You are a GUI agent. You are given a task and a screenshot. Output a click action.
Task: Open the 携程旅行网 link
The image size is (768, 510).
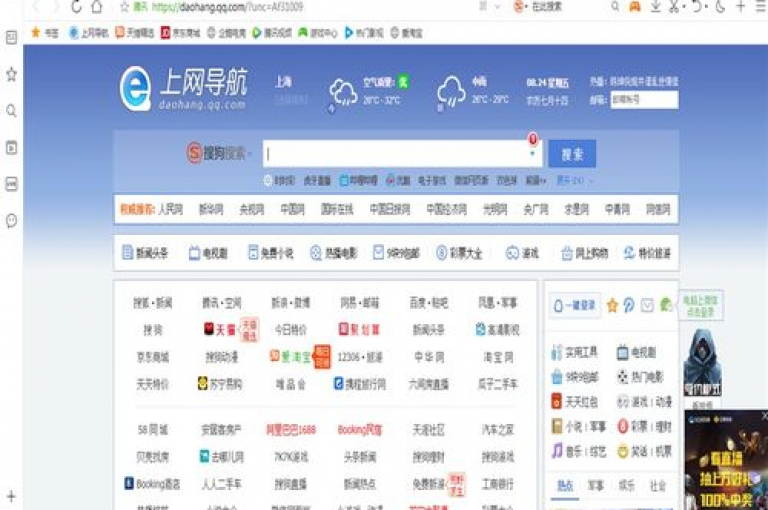(360, 384)
